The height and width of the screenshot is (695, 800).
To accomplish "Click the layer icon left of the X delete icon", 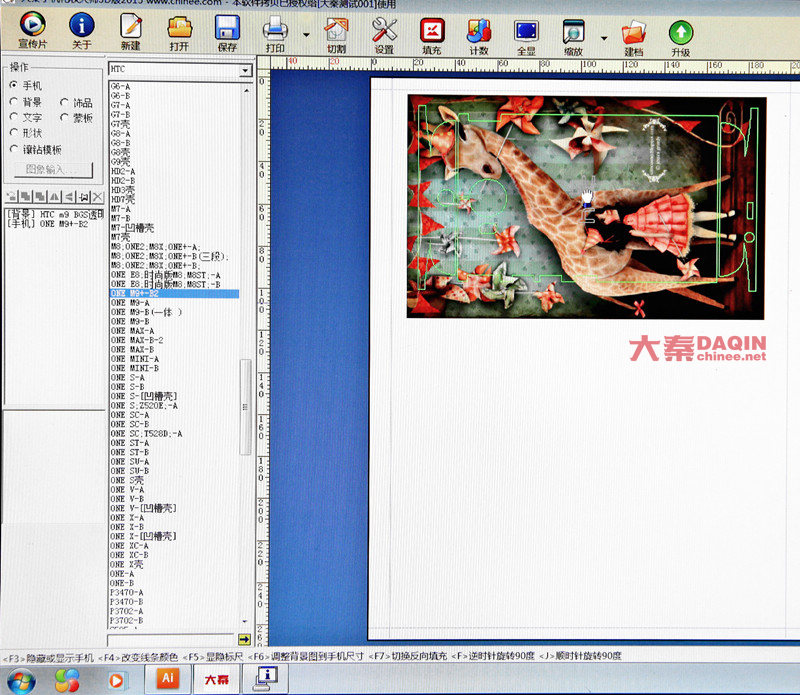I will (x=84, y=196).
